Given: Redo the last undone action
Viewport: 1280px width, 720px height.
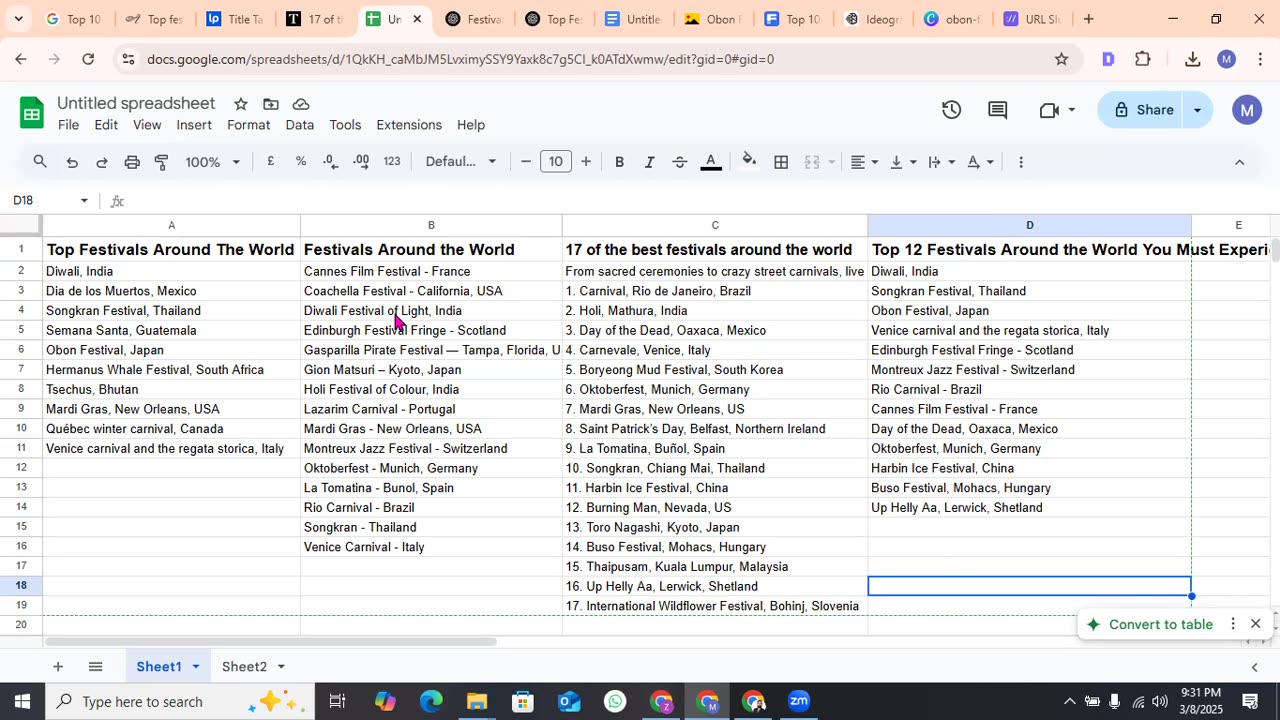Looking at the screenshot, I should click(x=102, y=162).
